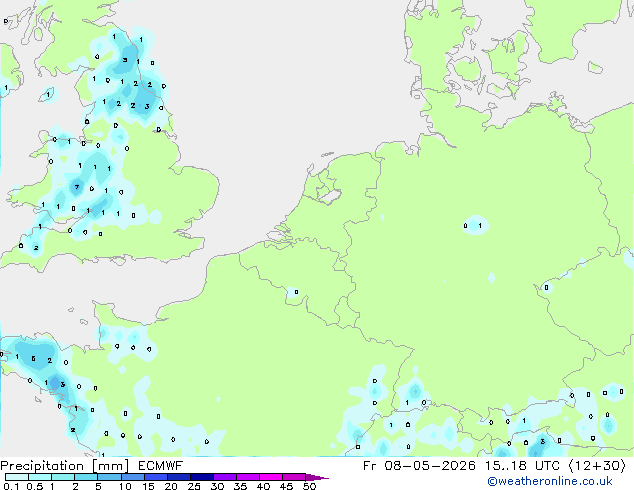
Task: Click the 1–2 mm legend color box
Action: click(x=63, y=477)
